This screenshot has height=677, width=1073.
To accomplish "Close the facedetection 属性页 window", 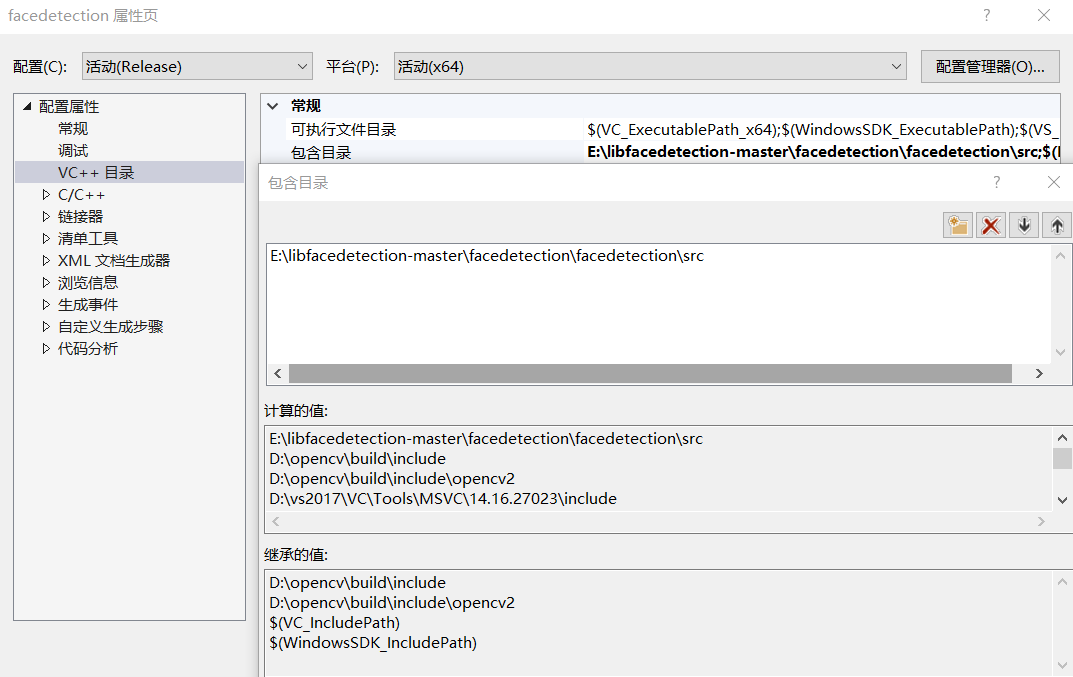I will click(x=1044, y=15).
